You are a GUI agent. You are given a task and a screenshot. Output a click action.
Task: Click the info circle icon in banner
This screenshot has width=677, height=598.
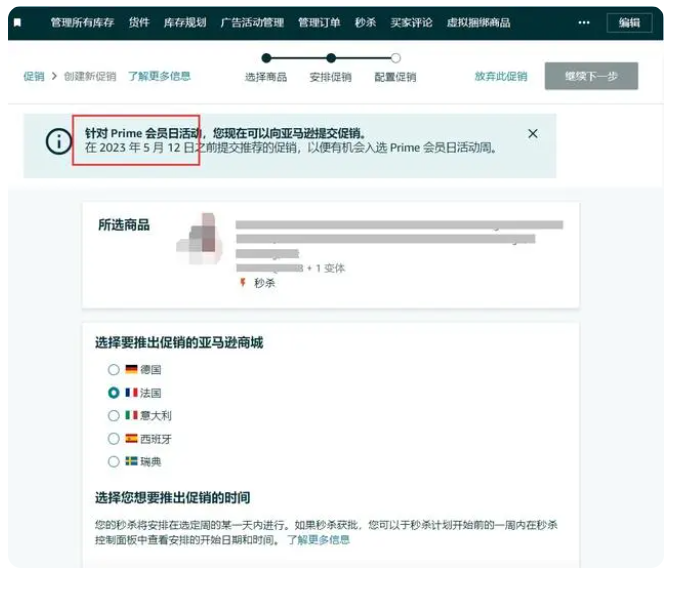pos(58,141)
